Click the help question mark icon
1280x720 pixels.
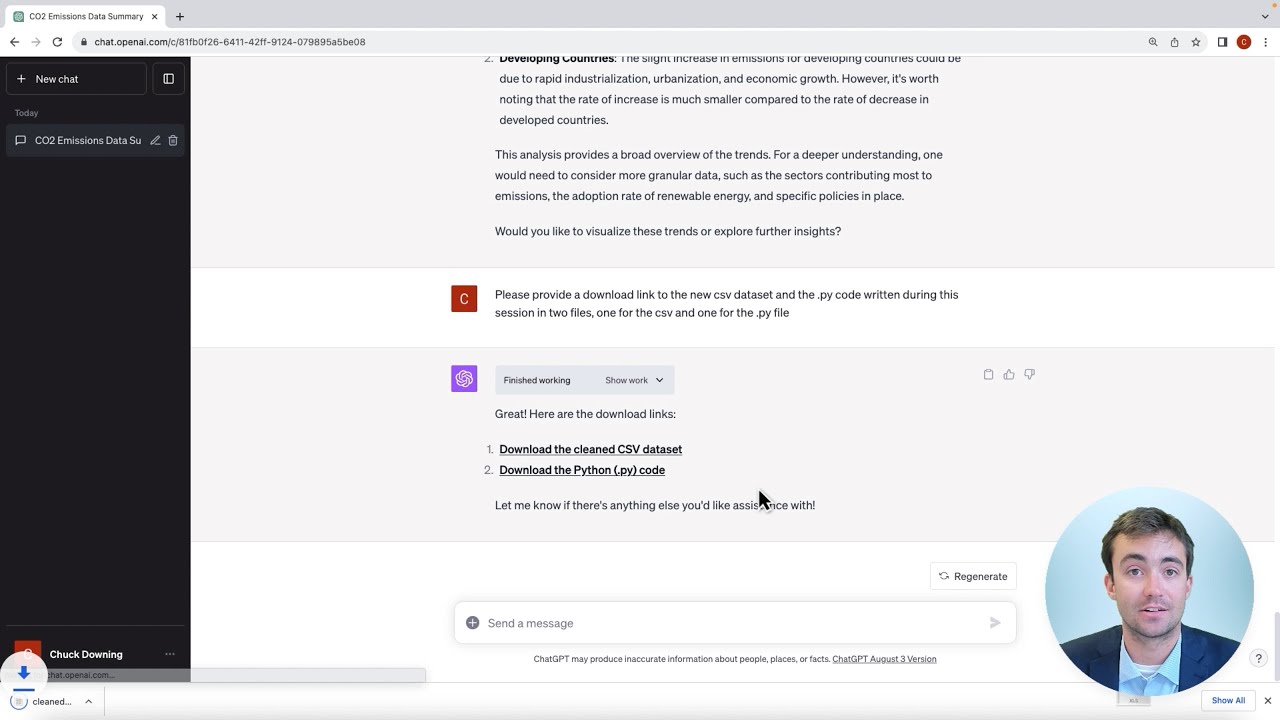pyautogui.click(x=1258, y=658)
